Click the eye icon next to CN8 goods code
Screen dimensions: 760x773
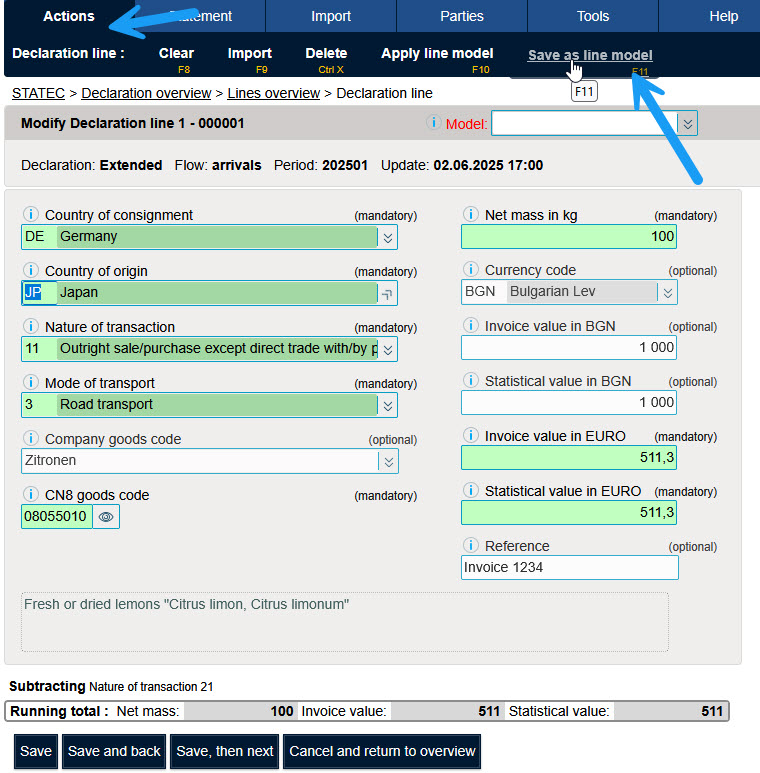106,516
